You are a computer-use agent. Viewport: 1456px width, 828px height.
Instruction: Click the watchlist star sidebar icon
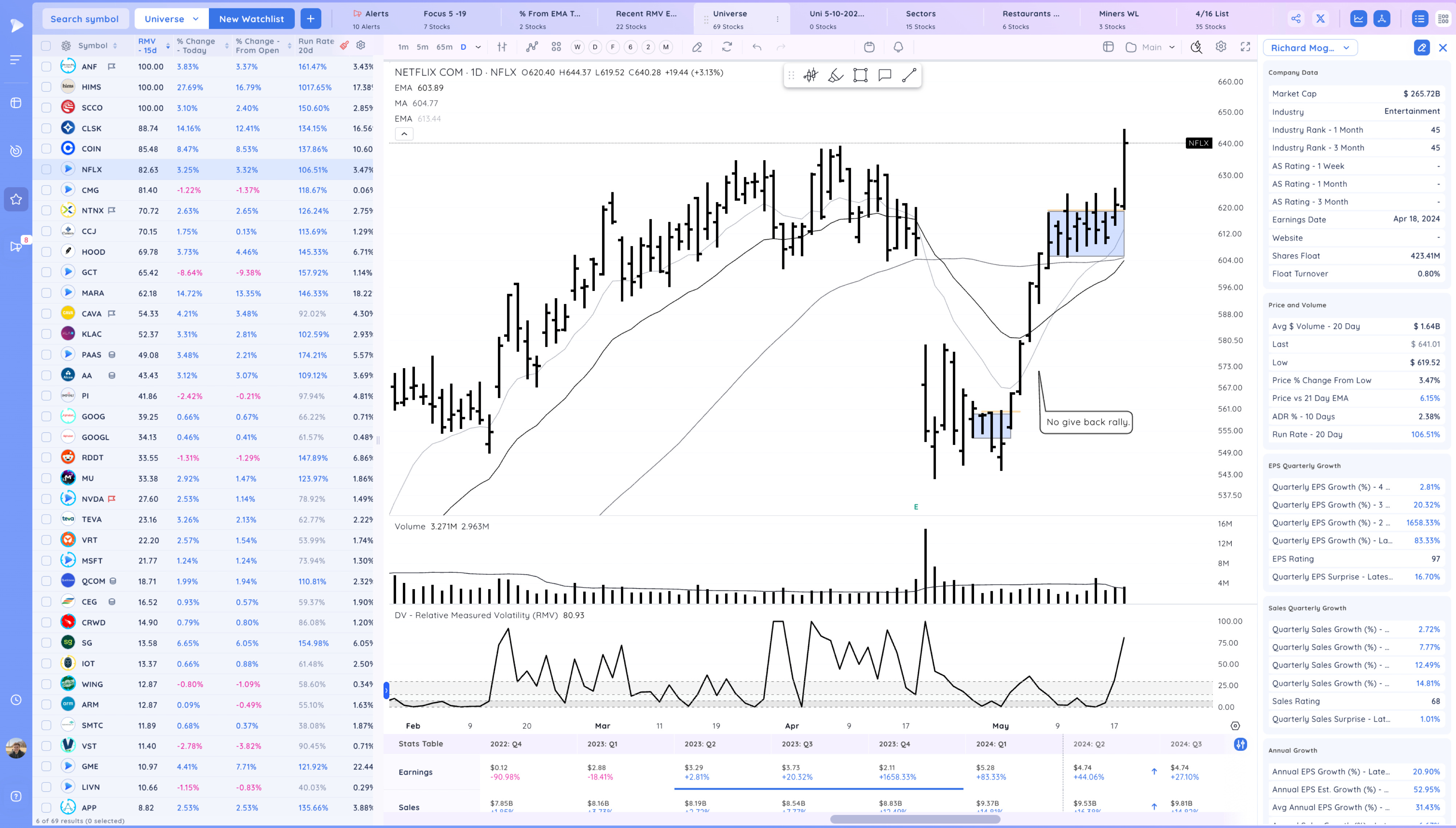16,199
